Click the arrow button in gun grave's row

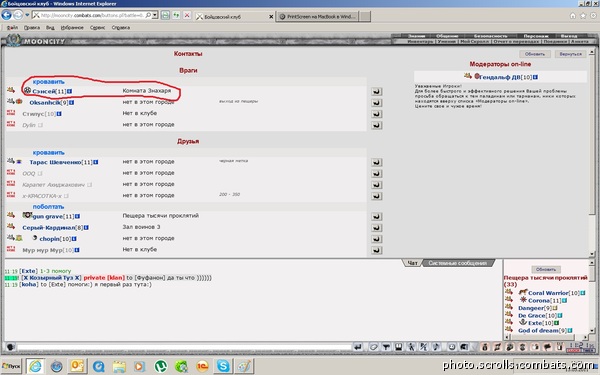pos(377,217)
